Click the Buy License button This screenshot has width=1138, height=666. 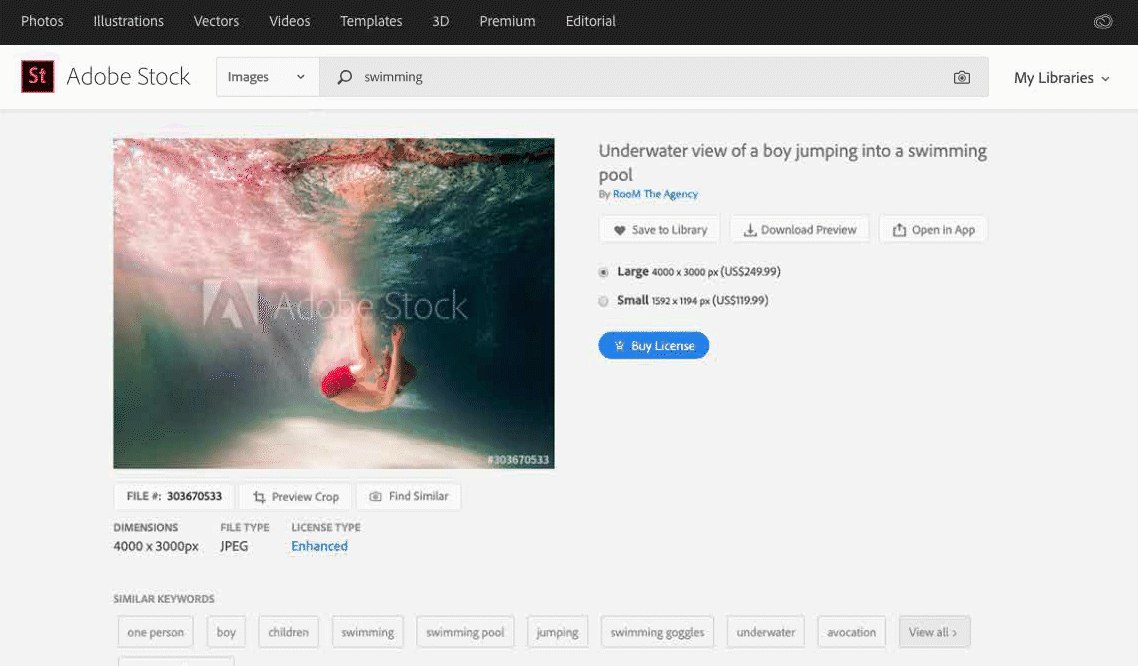click(654, 346)
